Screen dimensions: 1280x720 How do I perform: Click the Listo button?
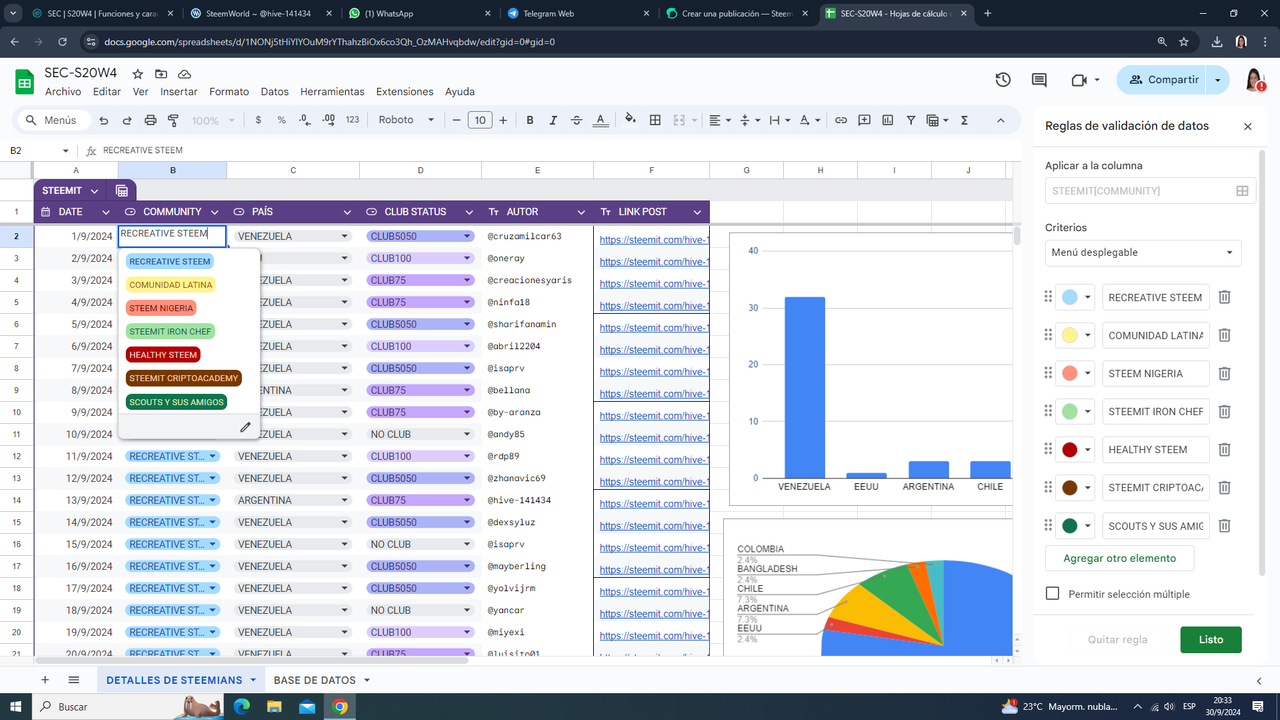point(1211,639)
